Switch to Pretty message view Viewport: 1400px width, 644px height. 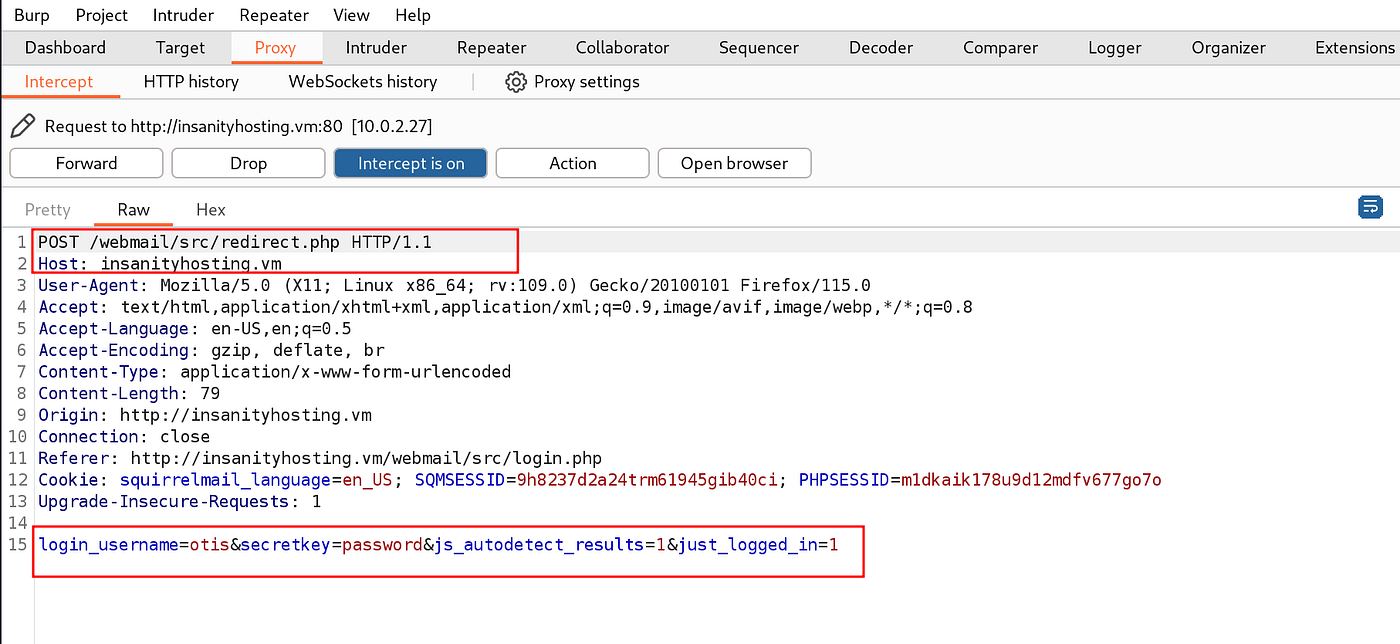pyautogui.click(x=48, y=210)
